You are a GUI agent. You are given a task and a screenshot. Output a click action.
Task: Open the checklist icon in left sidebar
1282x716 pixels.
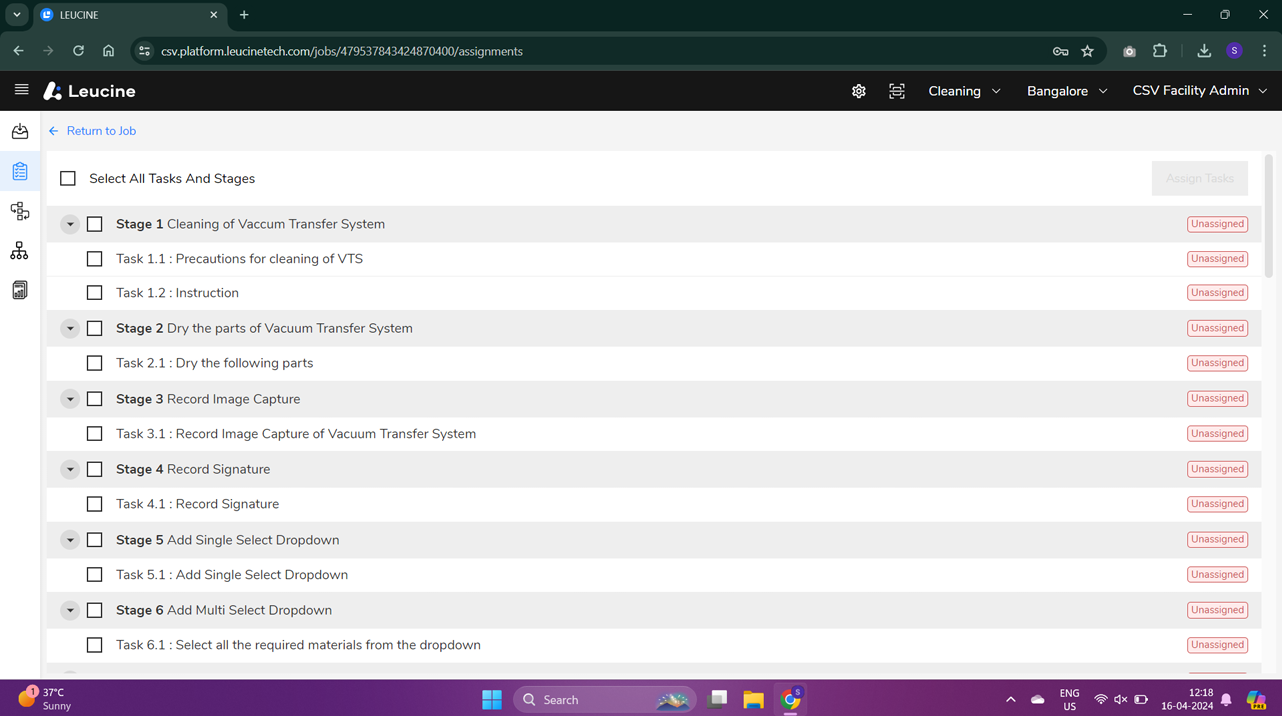(x=20, y=171)
